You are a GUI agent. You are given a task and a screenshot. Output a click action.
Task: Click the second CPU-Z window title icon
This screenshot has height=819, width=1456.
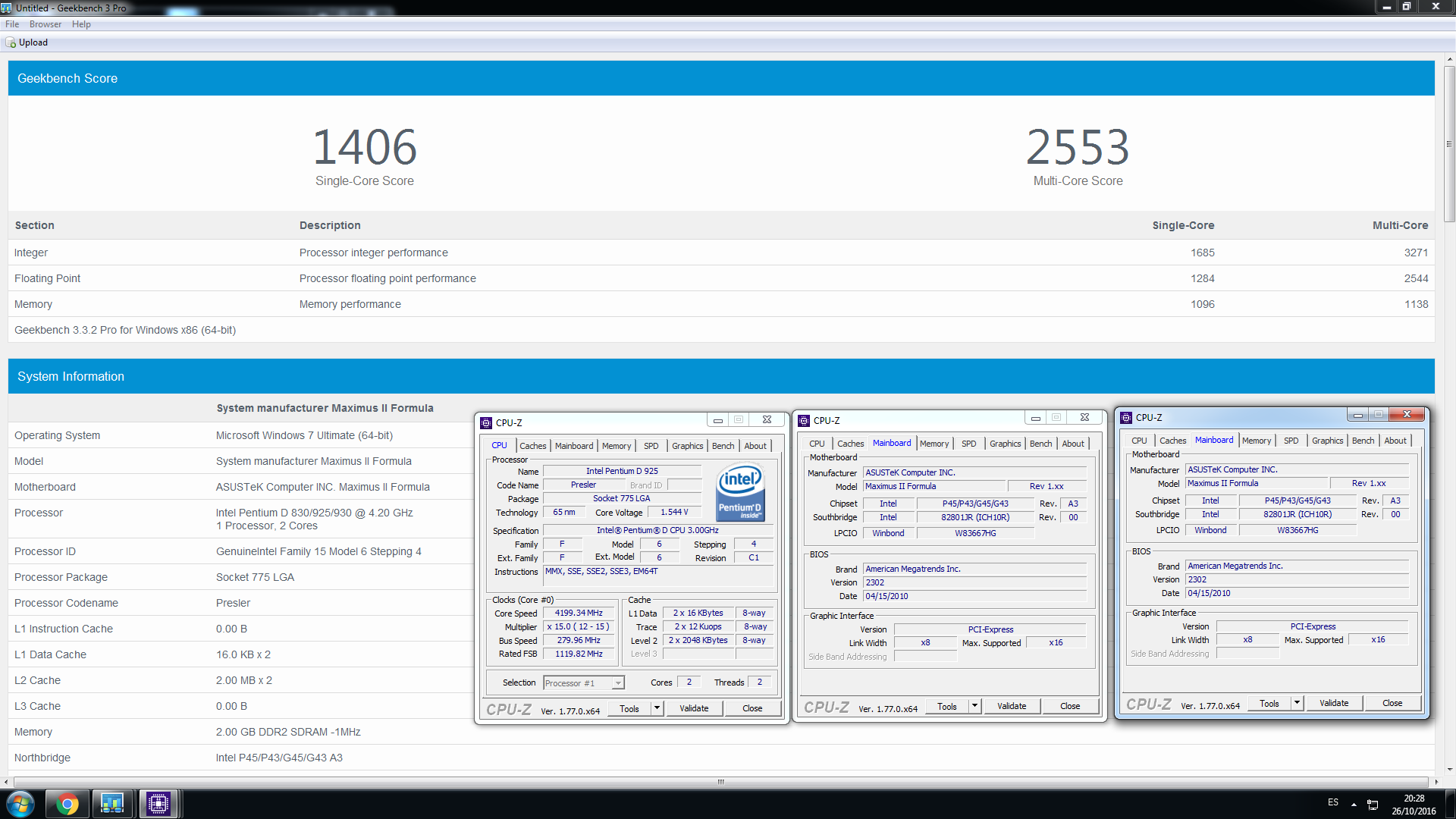click(805, 421)
